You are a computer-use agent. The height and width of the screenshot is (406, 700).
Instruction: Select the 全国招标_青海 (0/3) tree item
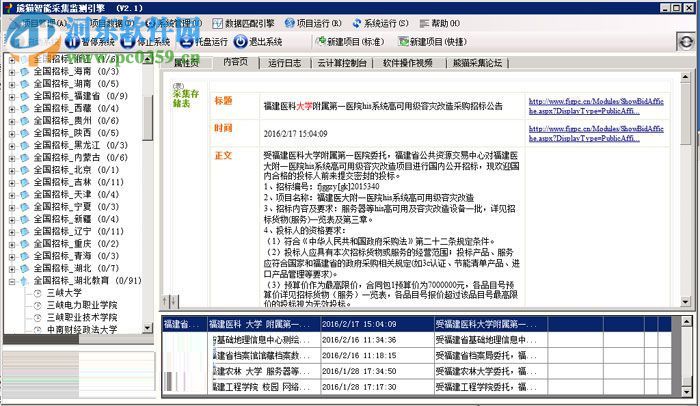tap(76, 256)
